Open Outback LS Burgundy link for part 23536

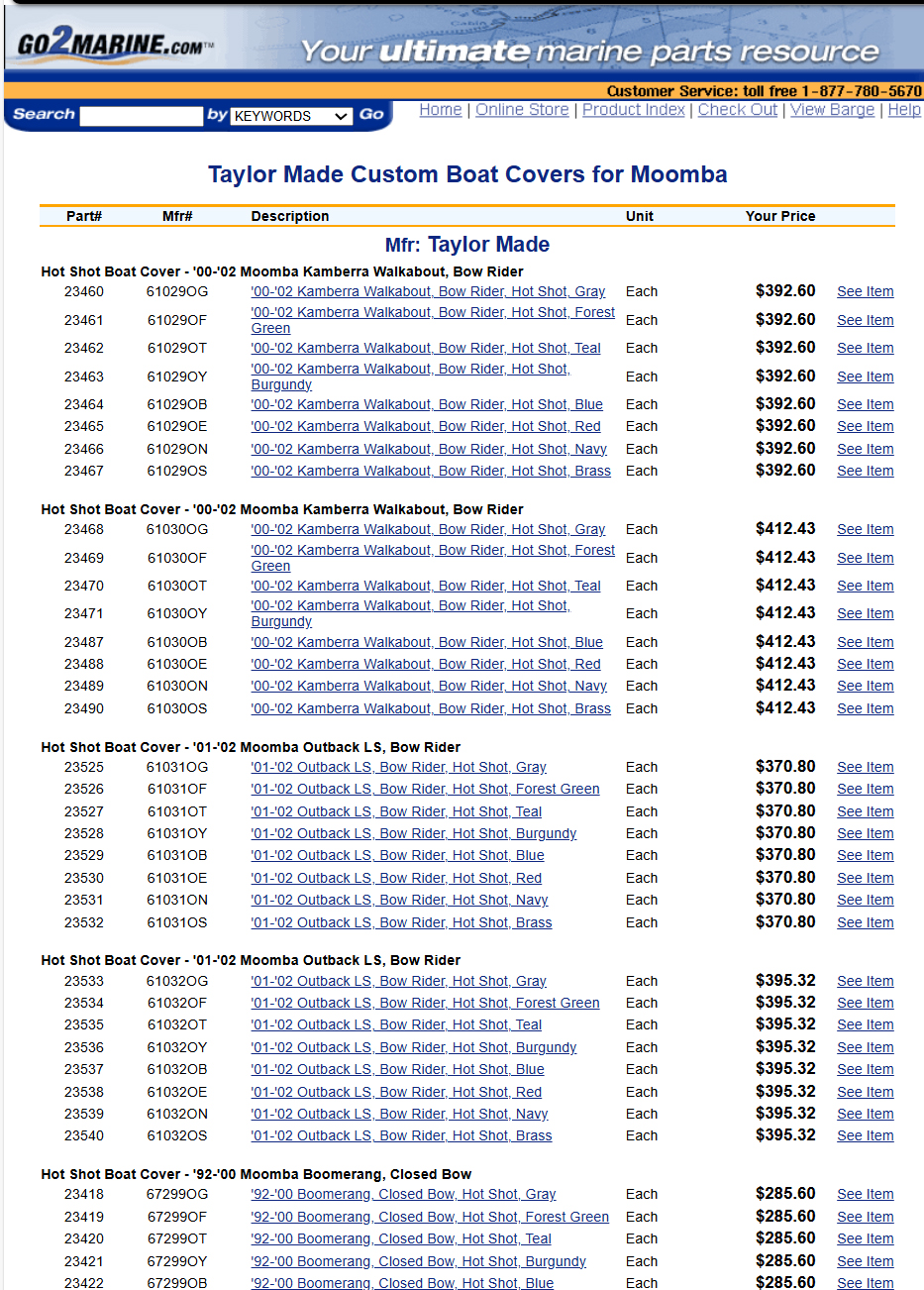coord(413,1047)
